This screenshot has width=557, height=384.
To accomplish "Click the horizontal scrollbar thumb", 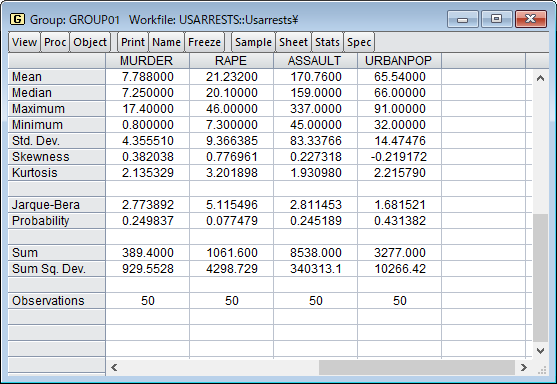I will click(x=417, y=367).
